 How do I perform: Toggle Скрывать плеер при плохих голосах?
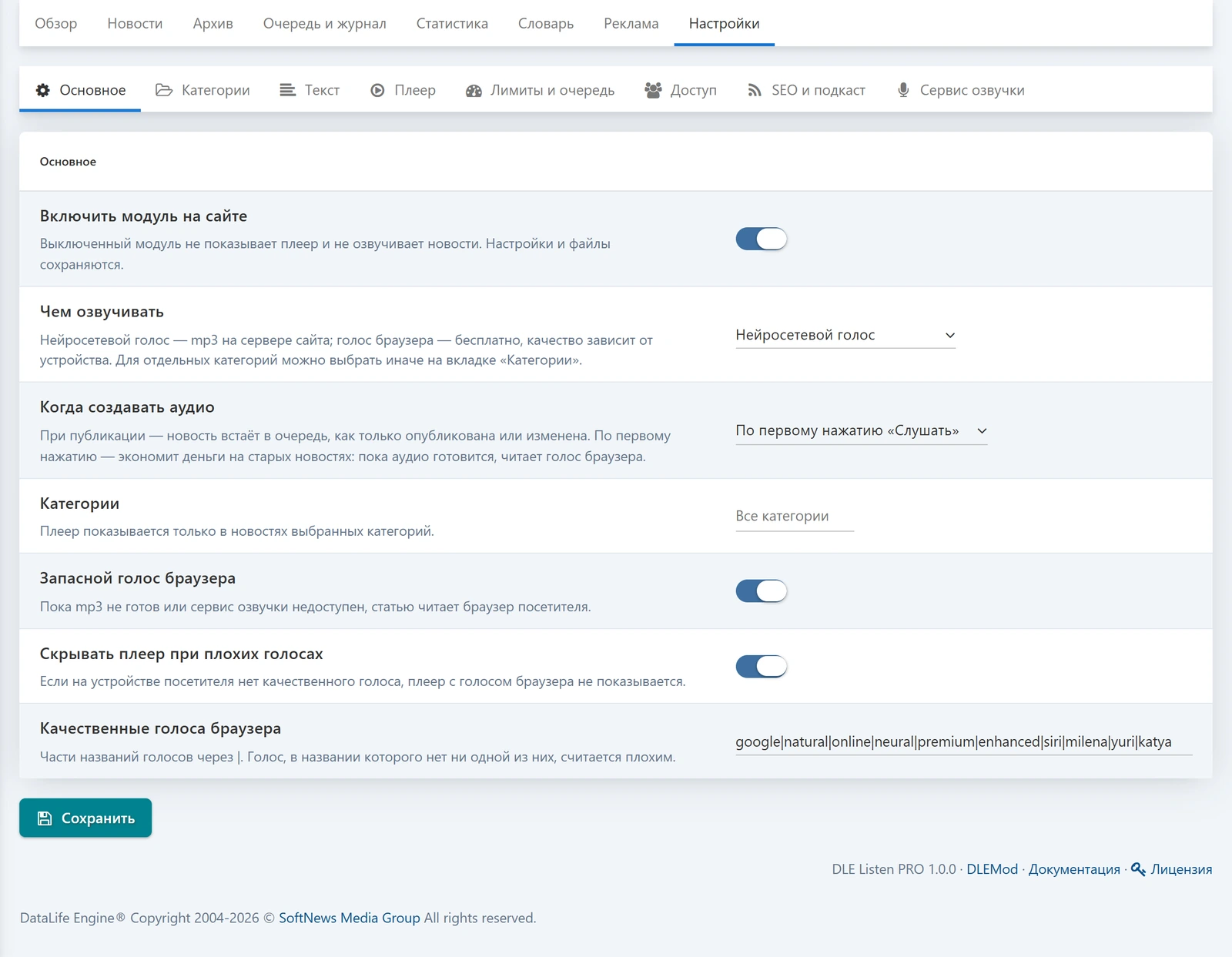761,666
